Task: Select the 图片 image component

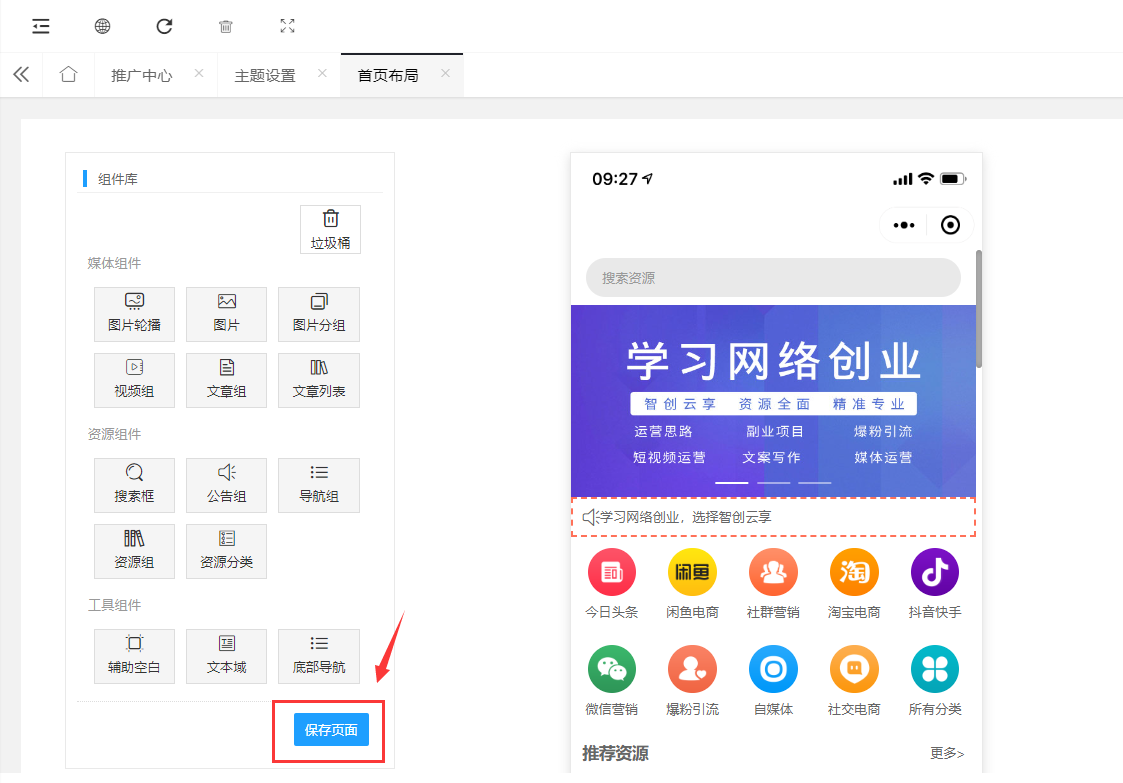Action: click(226, 314)
